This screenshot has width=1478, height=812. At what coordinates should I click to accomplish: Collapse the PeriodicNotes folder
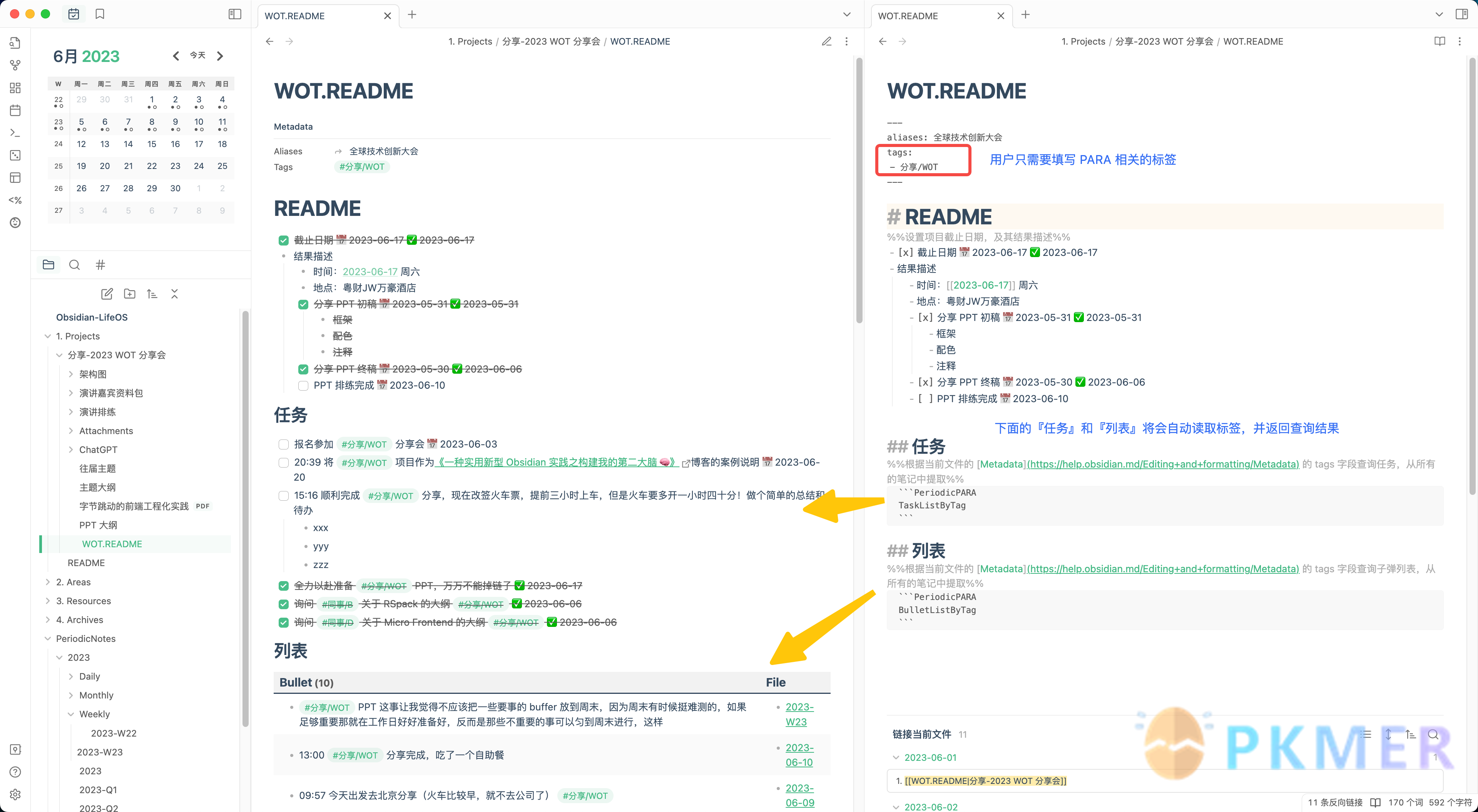(x=48, y=639)
